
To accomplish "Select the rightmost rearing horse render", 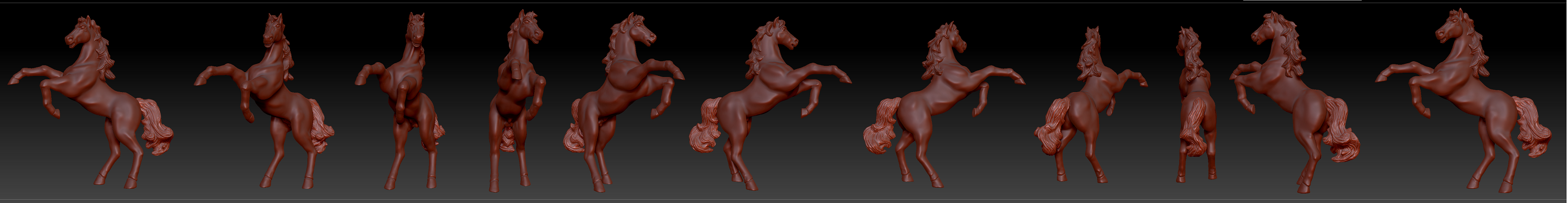I will (1463, 100).
